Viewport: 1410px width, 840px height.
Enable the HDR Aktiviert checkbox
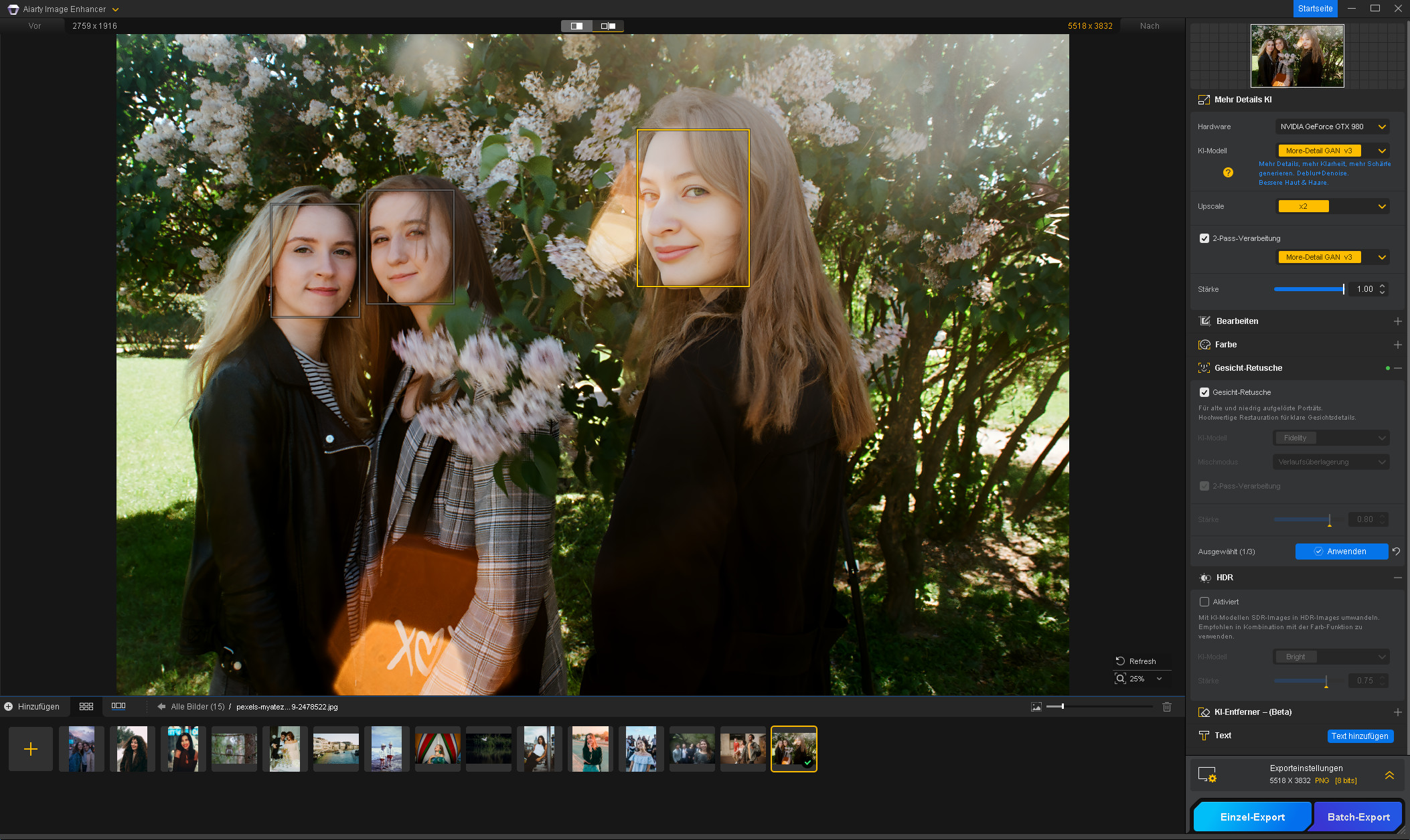(1204, 602)
